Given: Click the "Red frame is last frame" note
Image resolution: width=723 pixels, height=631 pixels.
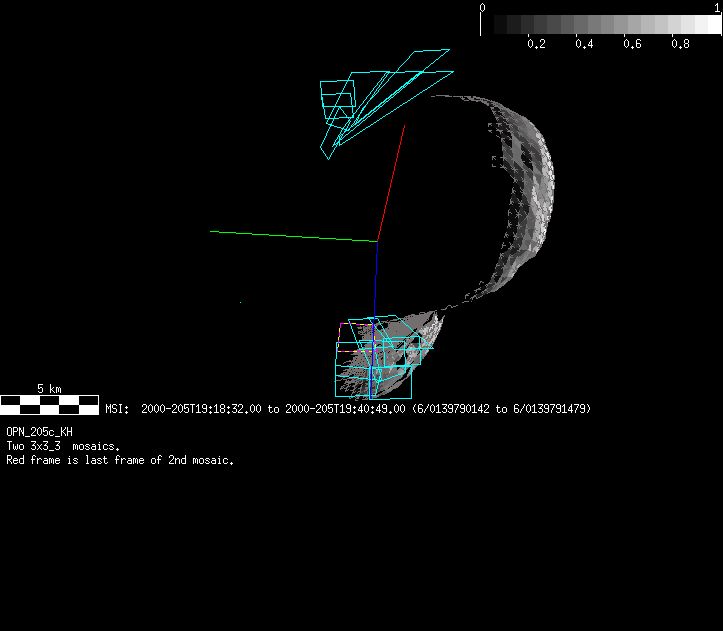Looking at the screenshot, I should (120, 460).
